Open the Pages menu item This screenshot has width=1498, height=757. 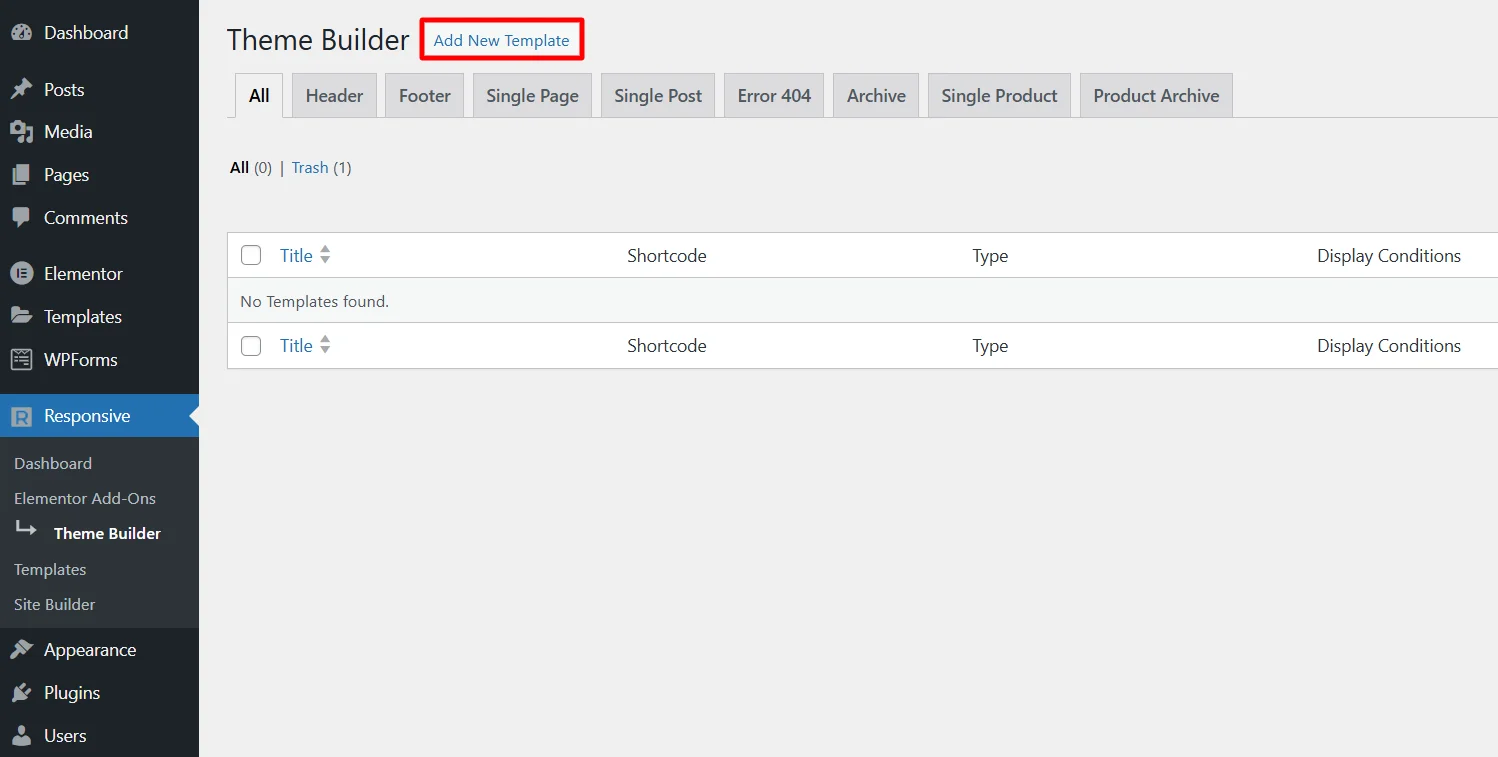point(66,175)
